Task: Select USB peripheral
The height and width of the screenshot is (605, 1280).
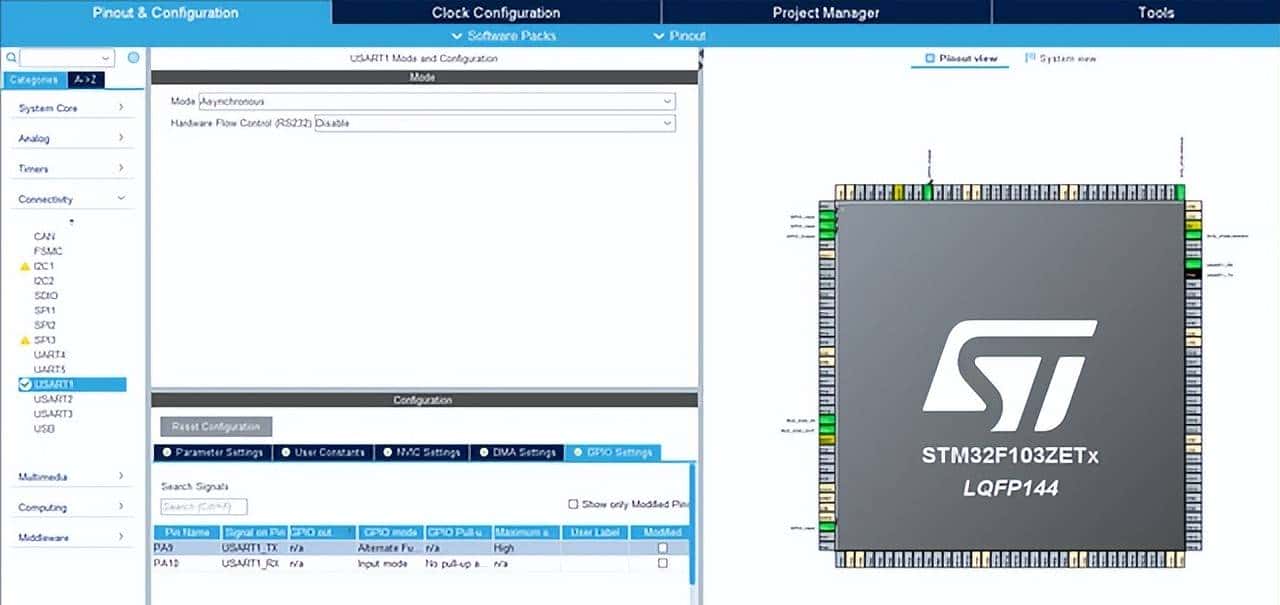Action: point(43,429)
